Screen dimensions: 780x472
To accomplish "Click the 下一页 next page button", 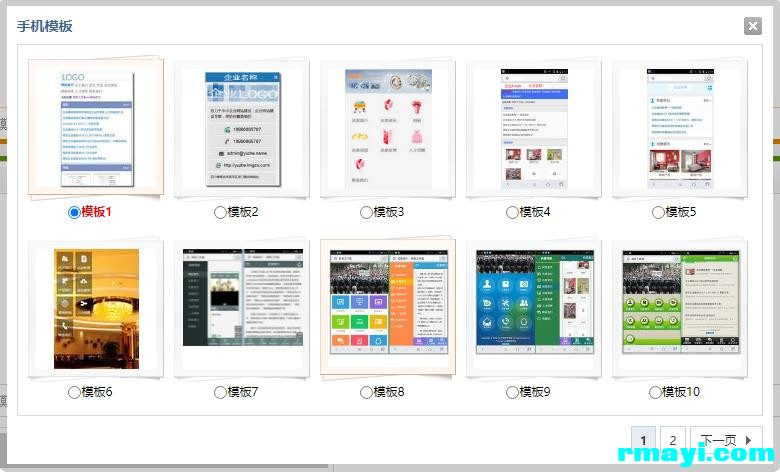I will point(726,440).
